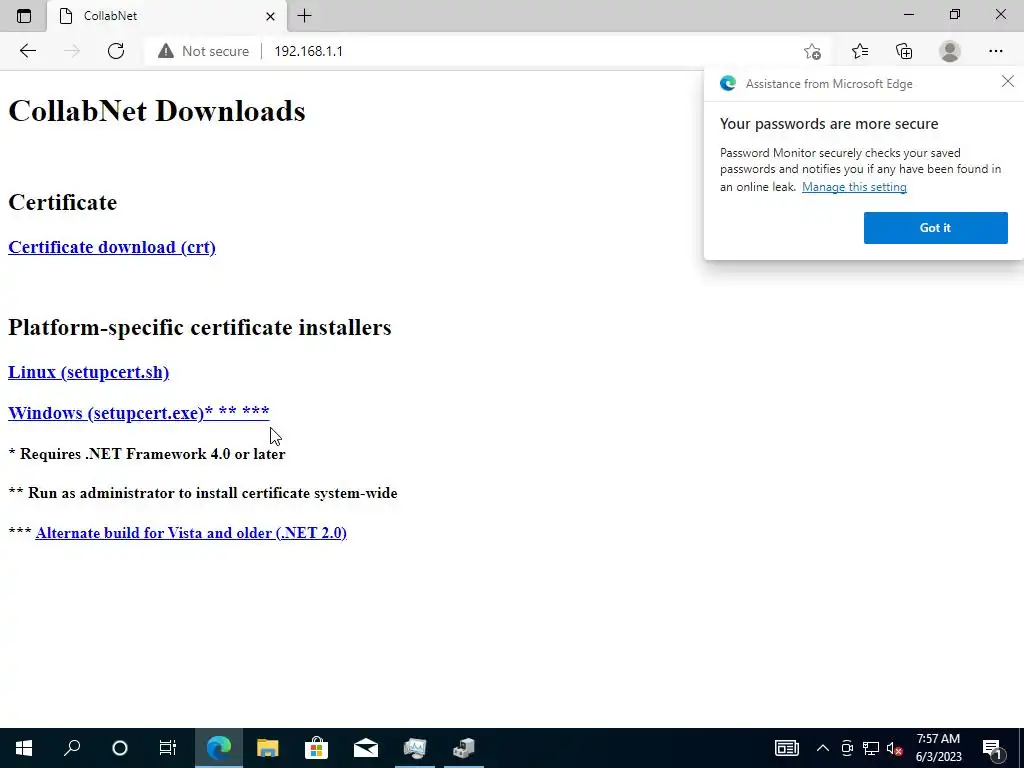Focus address bar showing 192.168.1.1
This screenshot has height=768, width=1024.
pos(308,51)
